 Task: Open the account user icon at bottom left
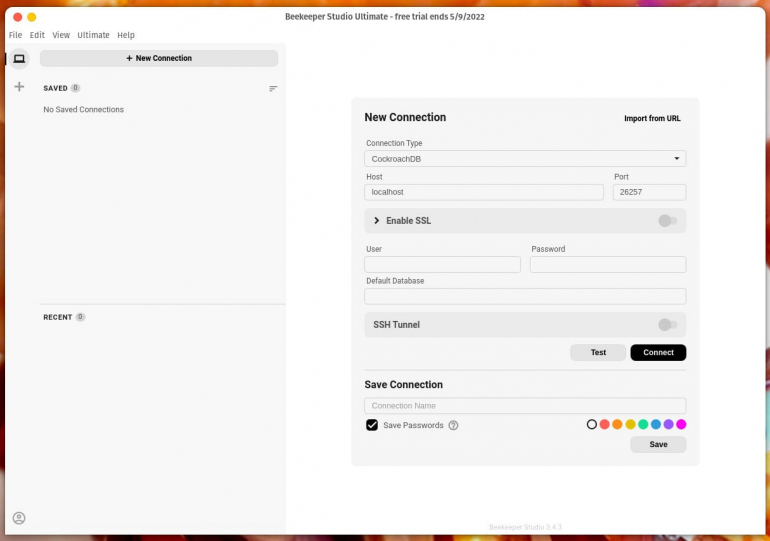19,518
